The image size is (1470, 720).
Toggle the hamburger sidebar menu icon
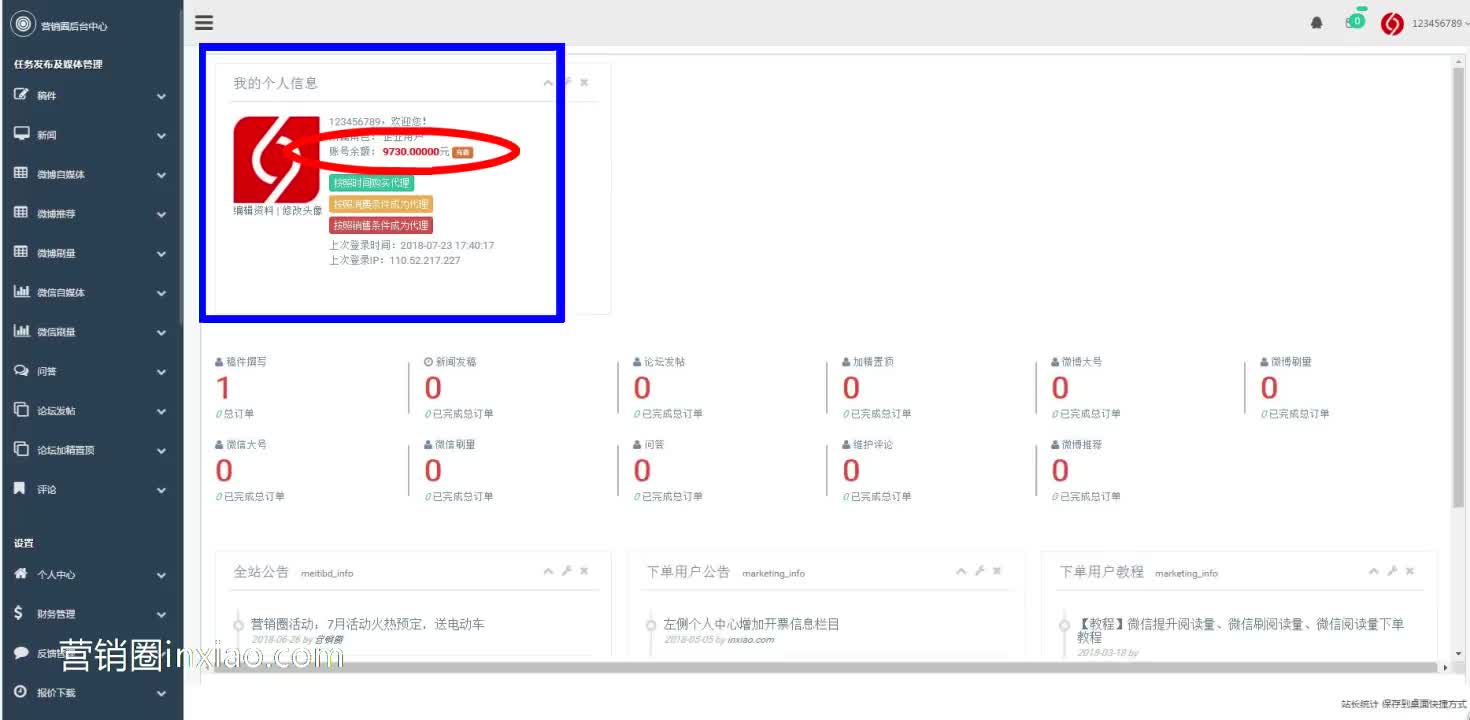[204, 22]
